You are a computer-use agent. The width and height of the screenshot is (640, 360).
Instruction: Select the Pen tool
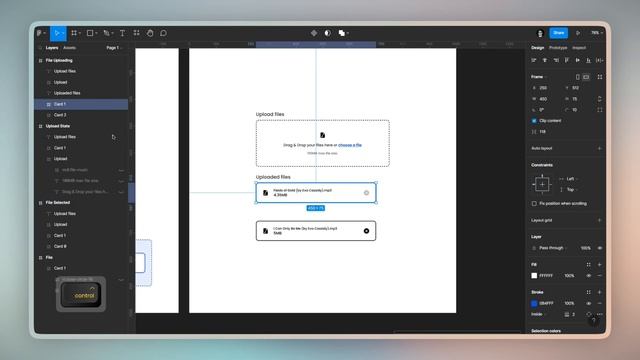[106, 33]
